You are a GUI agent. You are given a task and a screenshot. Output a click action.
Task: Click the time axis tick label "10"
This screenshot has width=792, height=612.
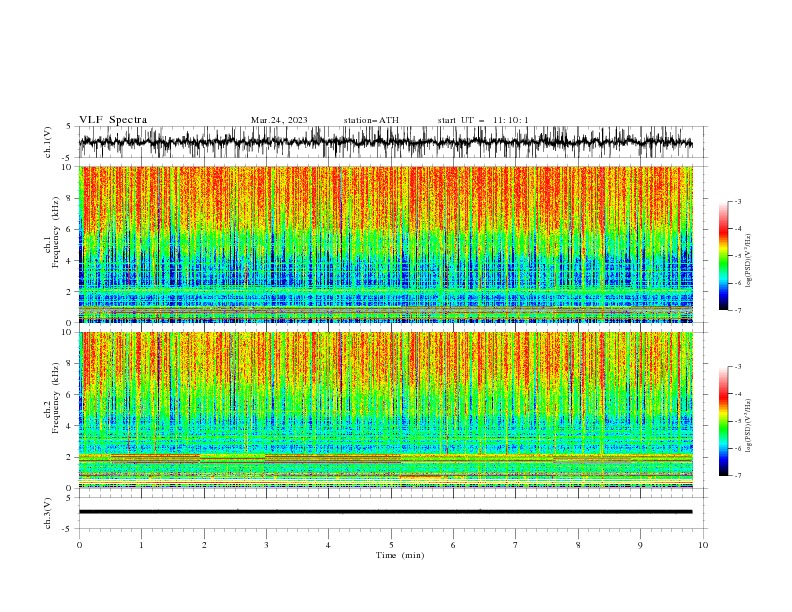[703, 545]
